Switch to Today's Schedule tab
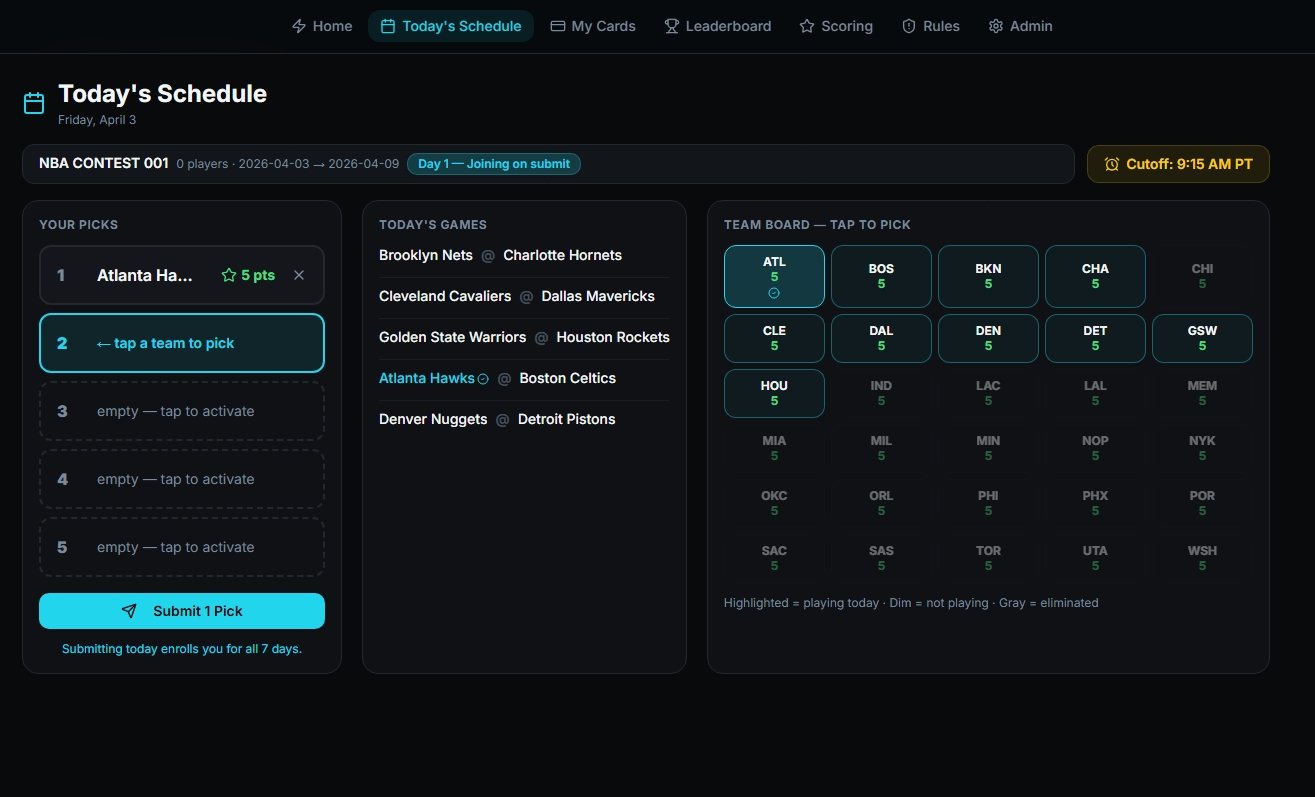This screenshot has width=1315, height=797. coord(451,26)
